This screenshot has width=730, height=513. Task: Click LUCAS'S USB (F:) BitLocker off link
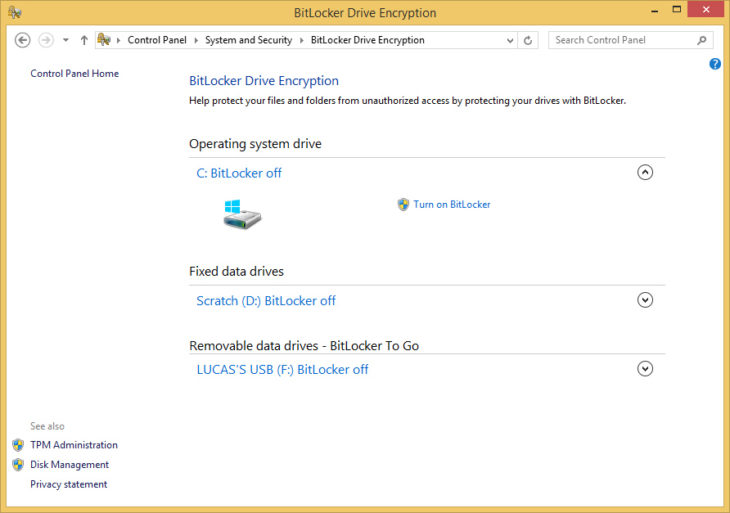click(x=282, y=370)
